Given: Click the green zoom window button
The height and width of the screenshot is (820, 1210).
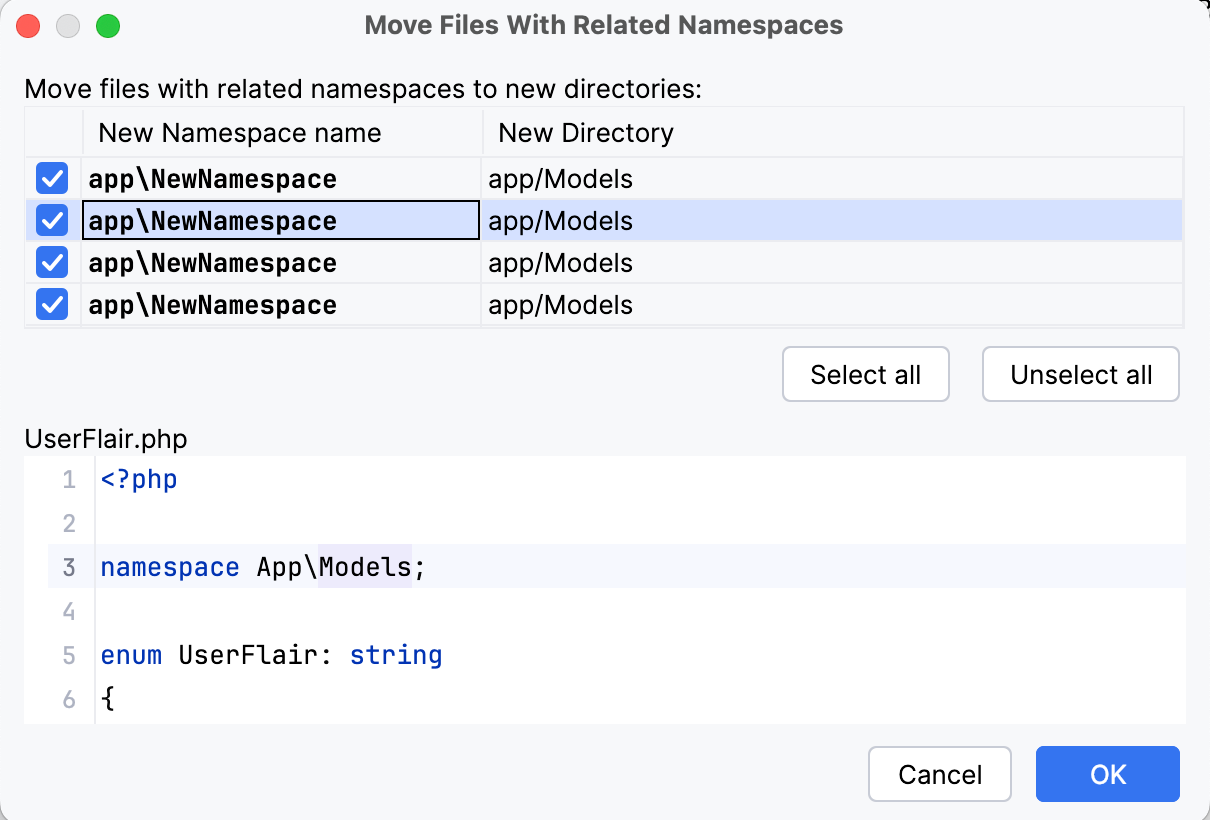Looking at the screenshot, I should pos(108,26).
